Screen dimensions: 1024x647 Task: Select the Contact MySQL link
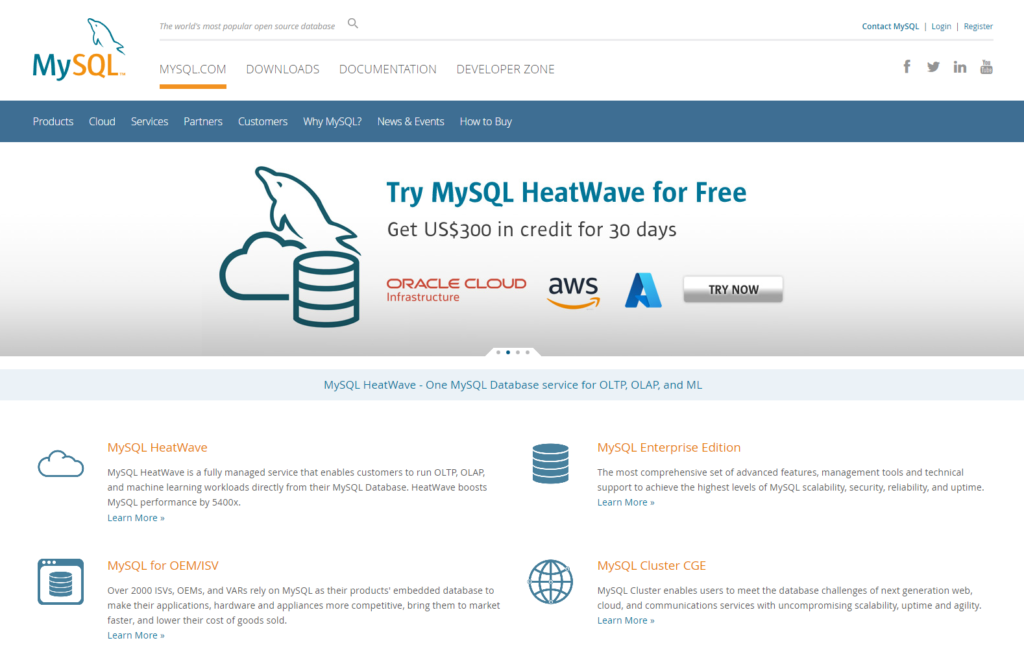point(890,26)
